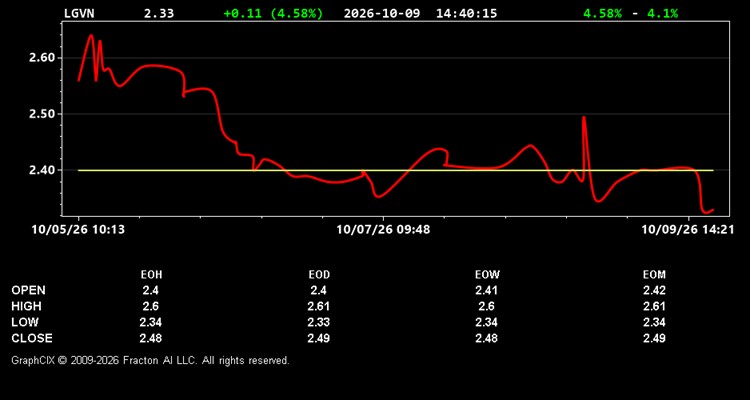Click the 10/05/26 10:13 x-axis label
This screenshot has width=750, height=400.
click(x=78, y=230)
